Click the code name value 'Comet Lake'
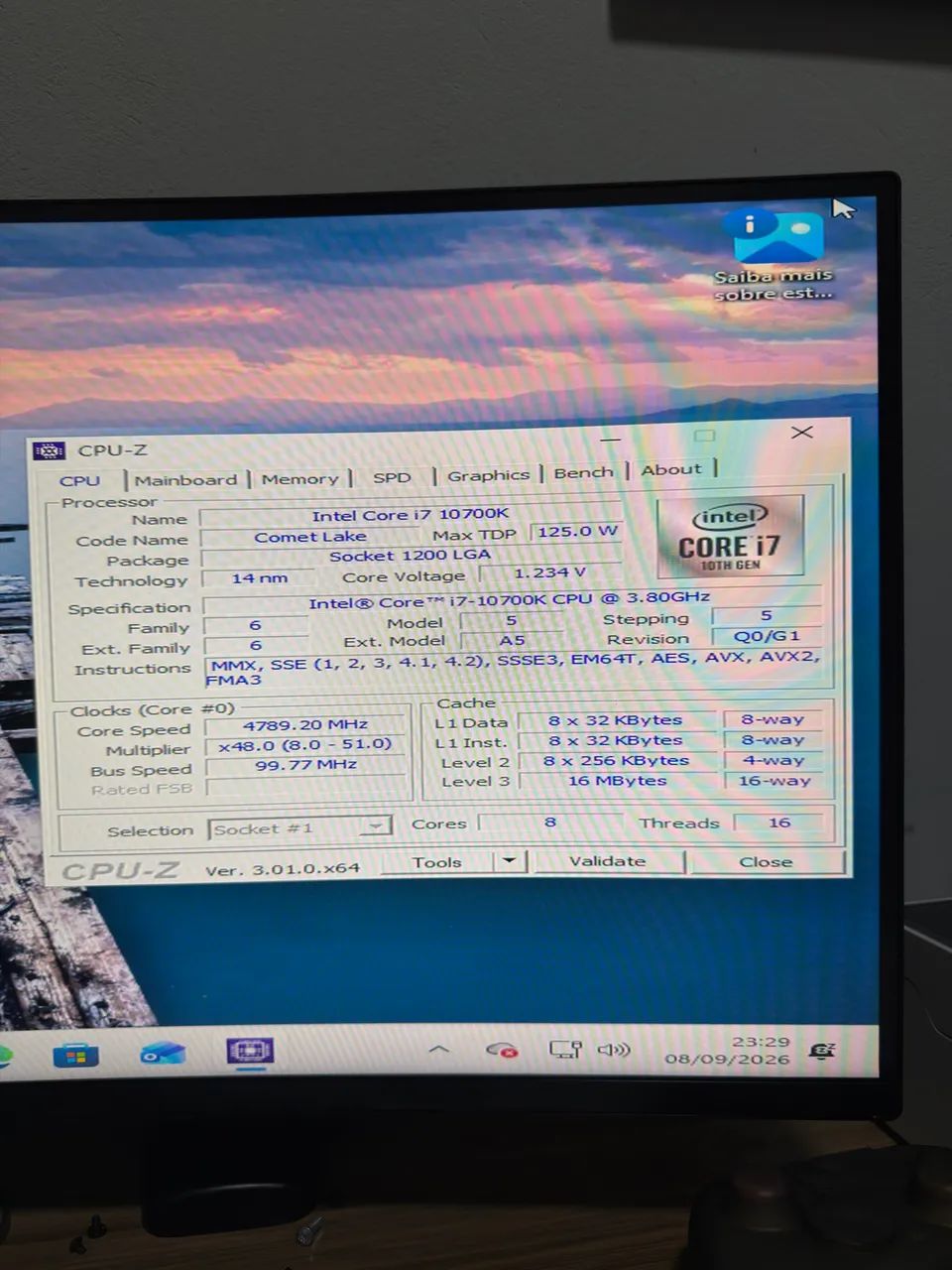 point(309,537)
